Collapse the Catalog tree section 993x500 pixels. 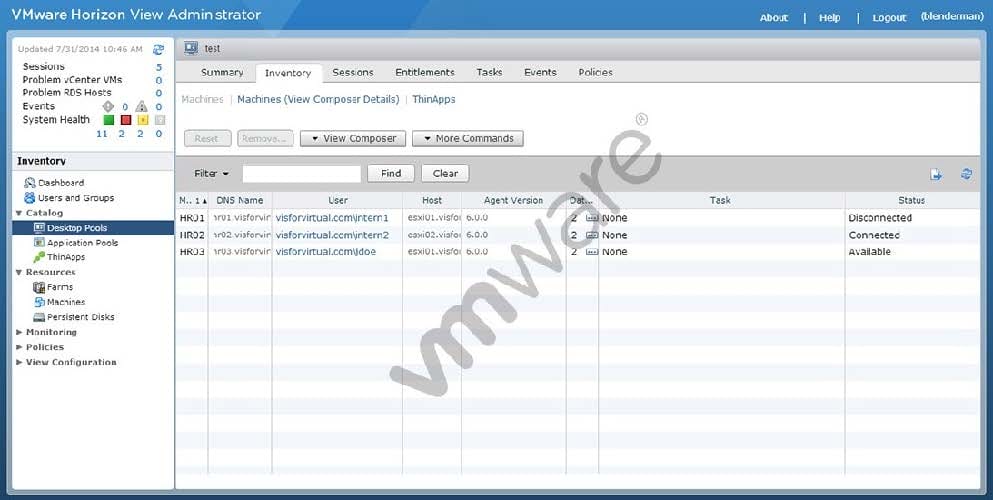click(19, 213)
